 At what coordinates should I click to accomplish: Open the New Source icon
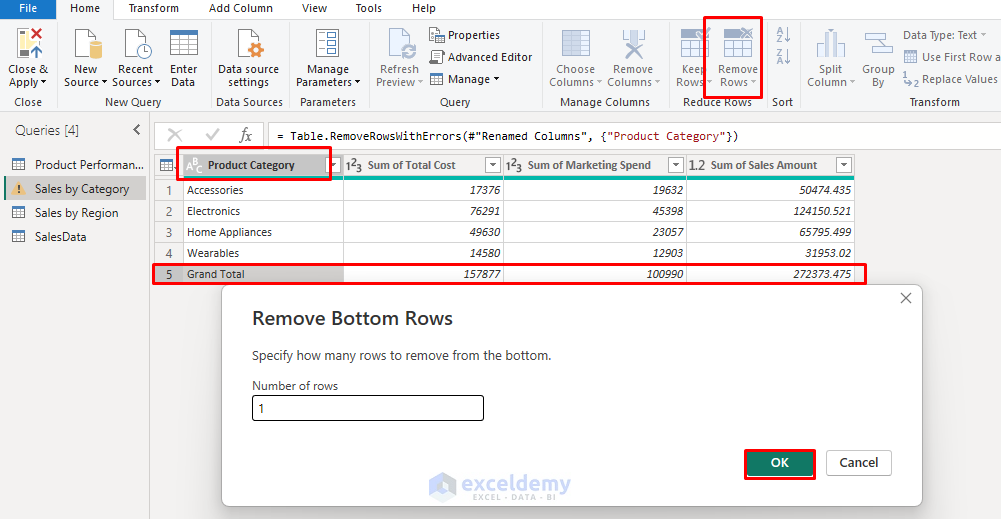(87, 44)
